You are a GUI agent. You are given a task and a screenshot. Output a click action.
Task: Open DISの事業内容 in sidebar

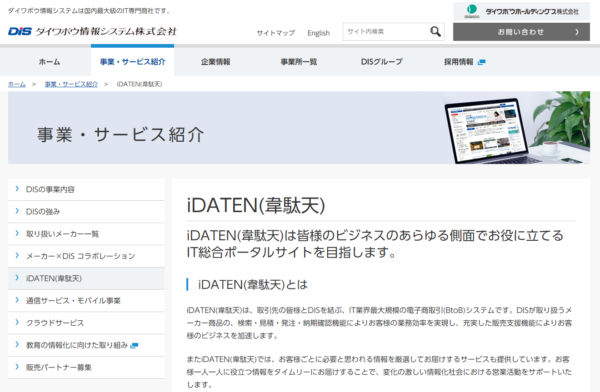coord(86,189)
